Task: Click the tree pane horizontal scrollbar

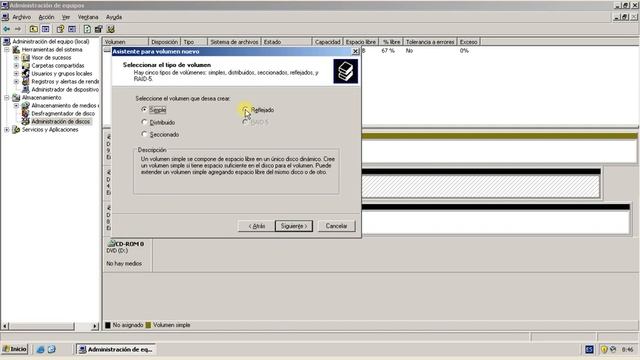Action: [50, 326]
